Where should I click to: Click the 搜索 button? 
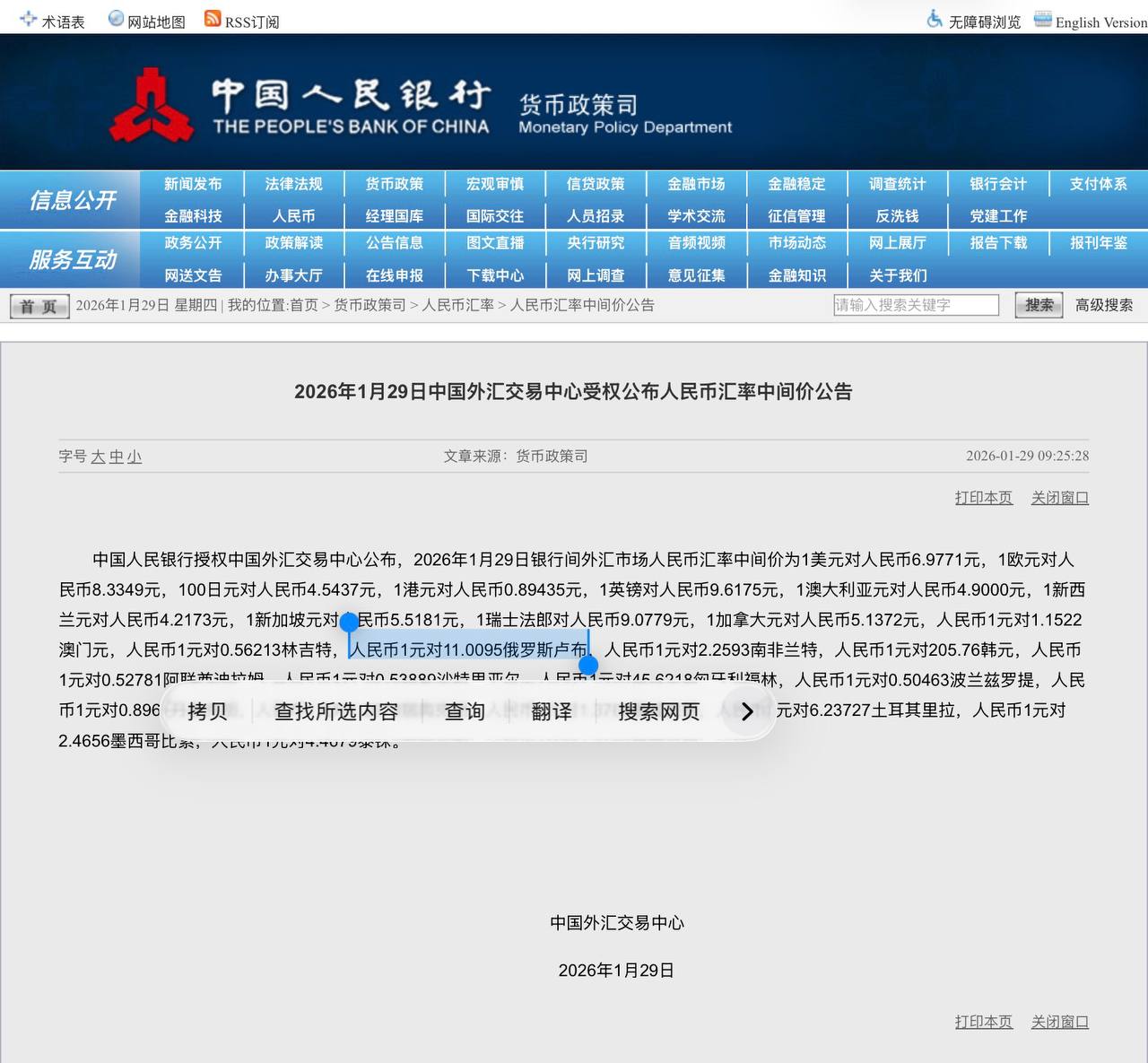pos(1039,305)
